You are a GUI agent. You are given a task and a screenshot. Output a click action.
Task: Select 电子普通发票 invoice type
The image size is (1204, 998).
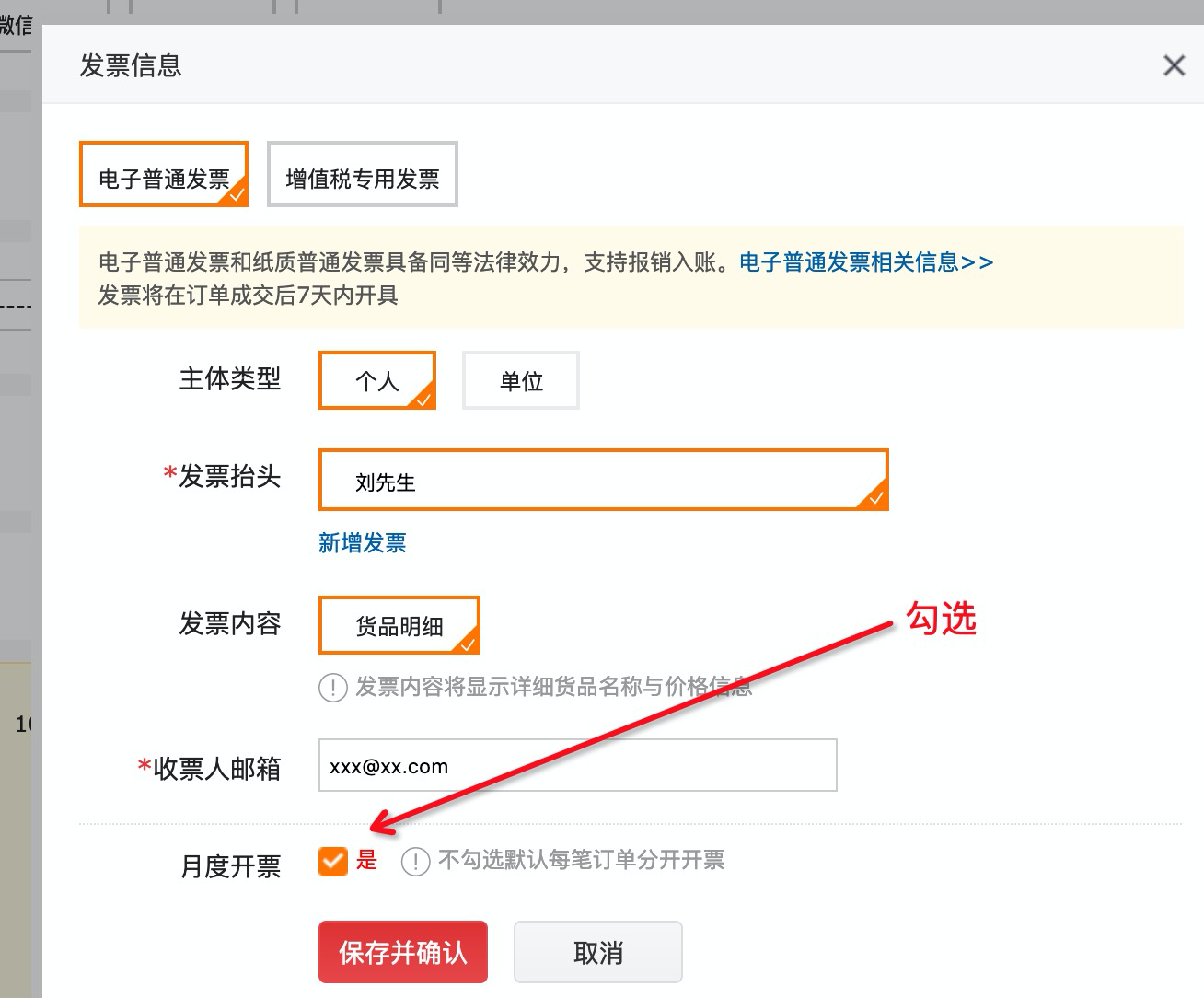(164, 174)
